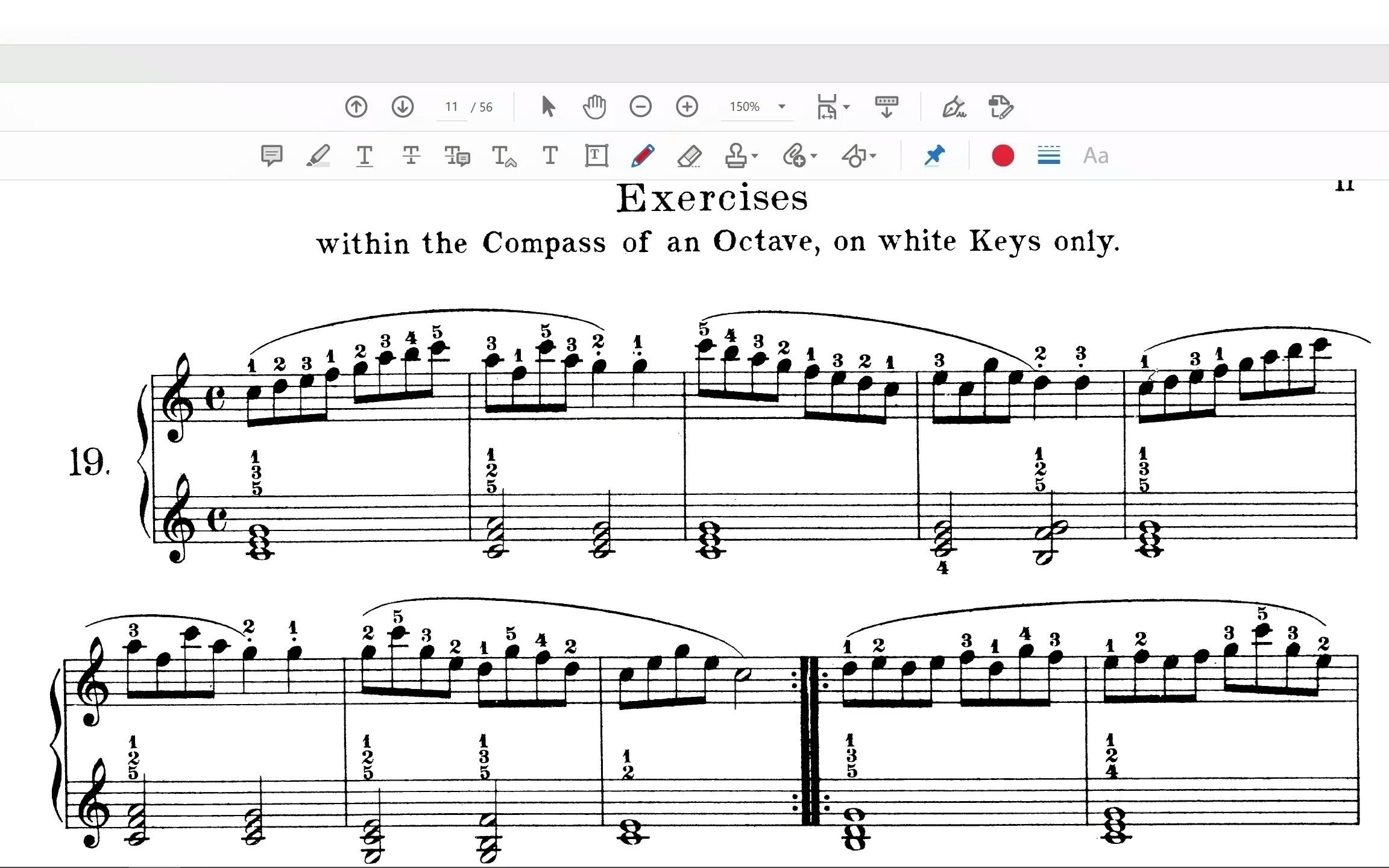Click the drawing shapes tool icon
This screenshot has width=1389, height=868.
tap(854, 156)
